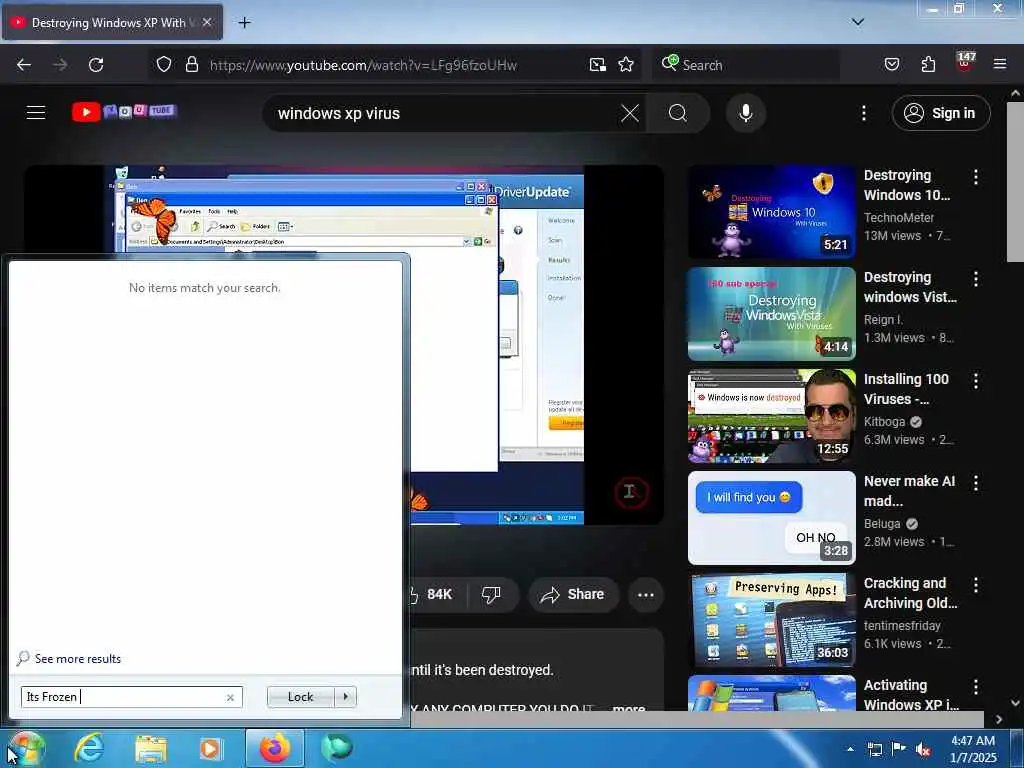Click the Firefox taskbar icon

pyautogui.click(x=275, y=748)
